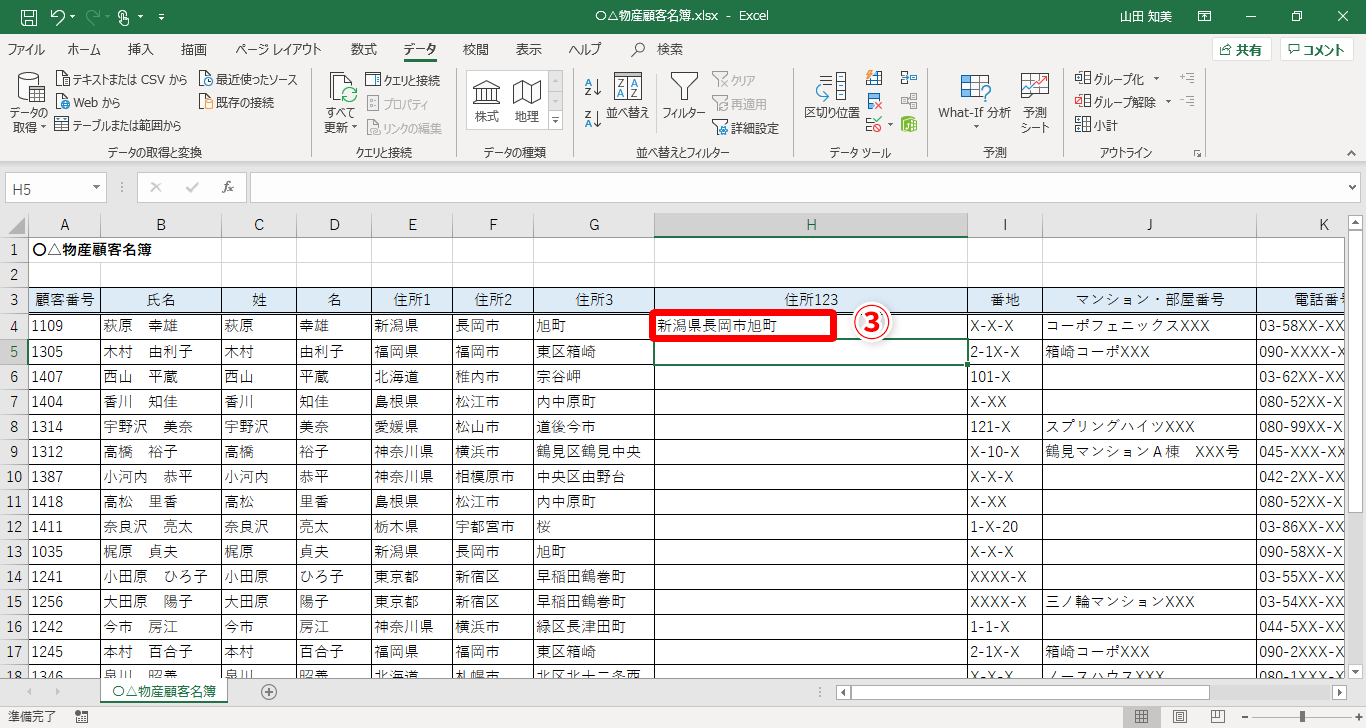Toggle touch/mouse mode icon in the title bar

click(123, 16)
